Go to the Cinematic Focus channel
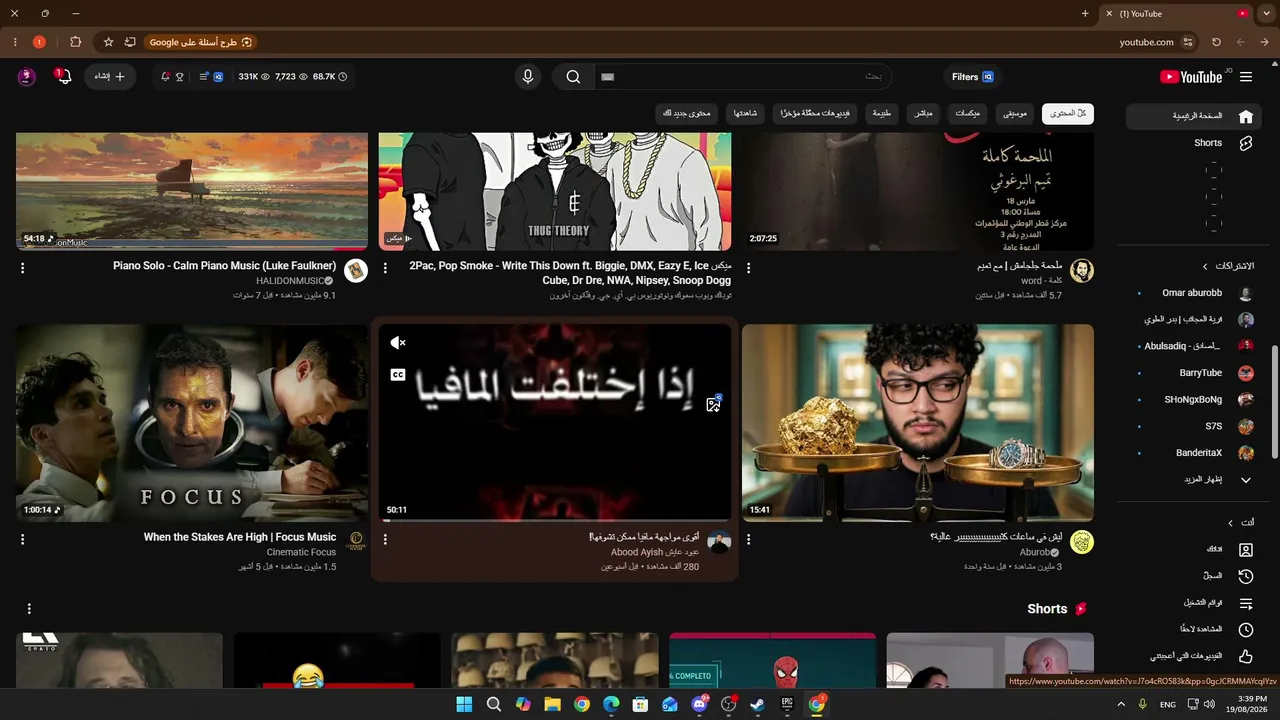 pos(301,552)
